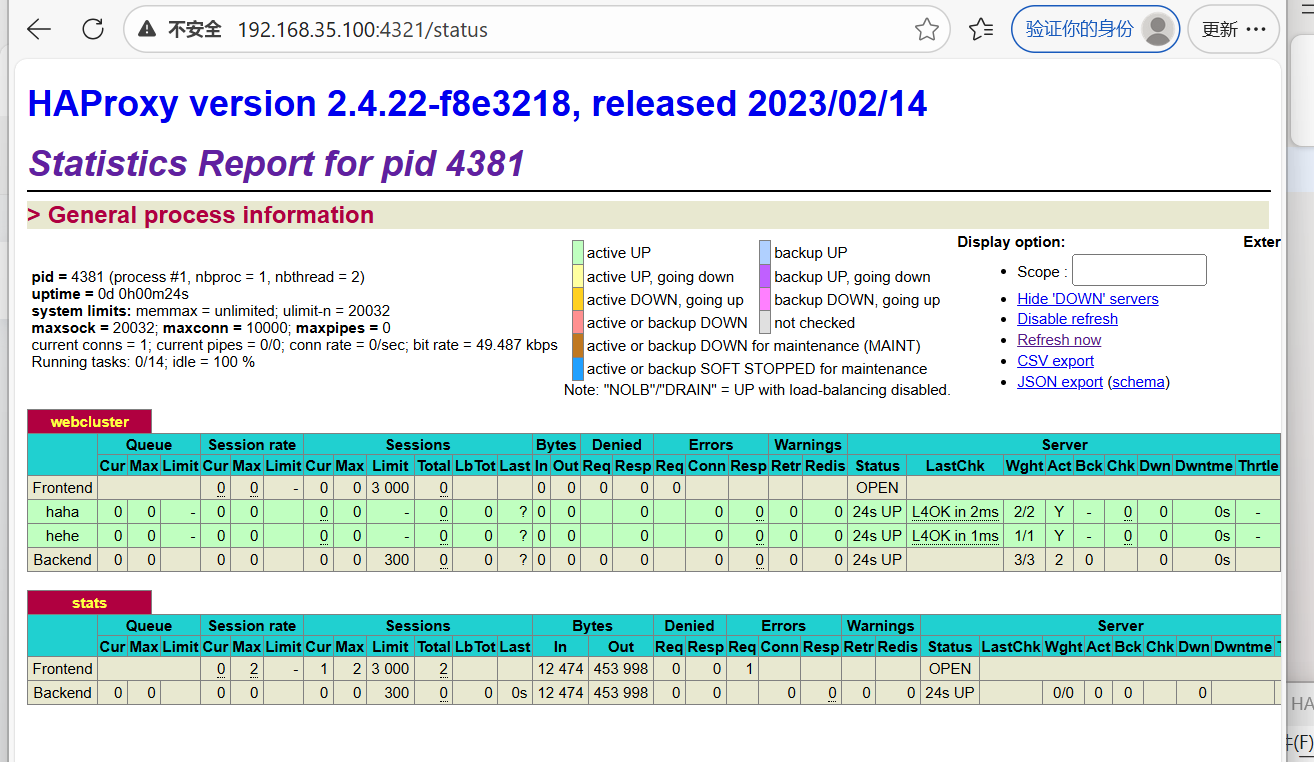Screen dimensions: 1314x762
Task: Click the not checked grey legend swatch
Action: [x=765, y=322]
